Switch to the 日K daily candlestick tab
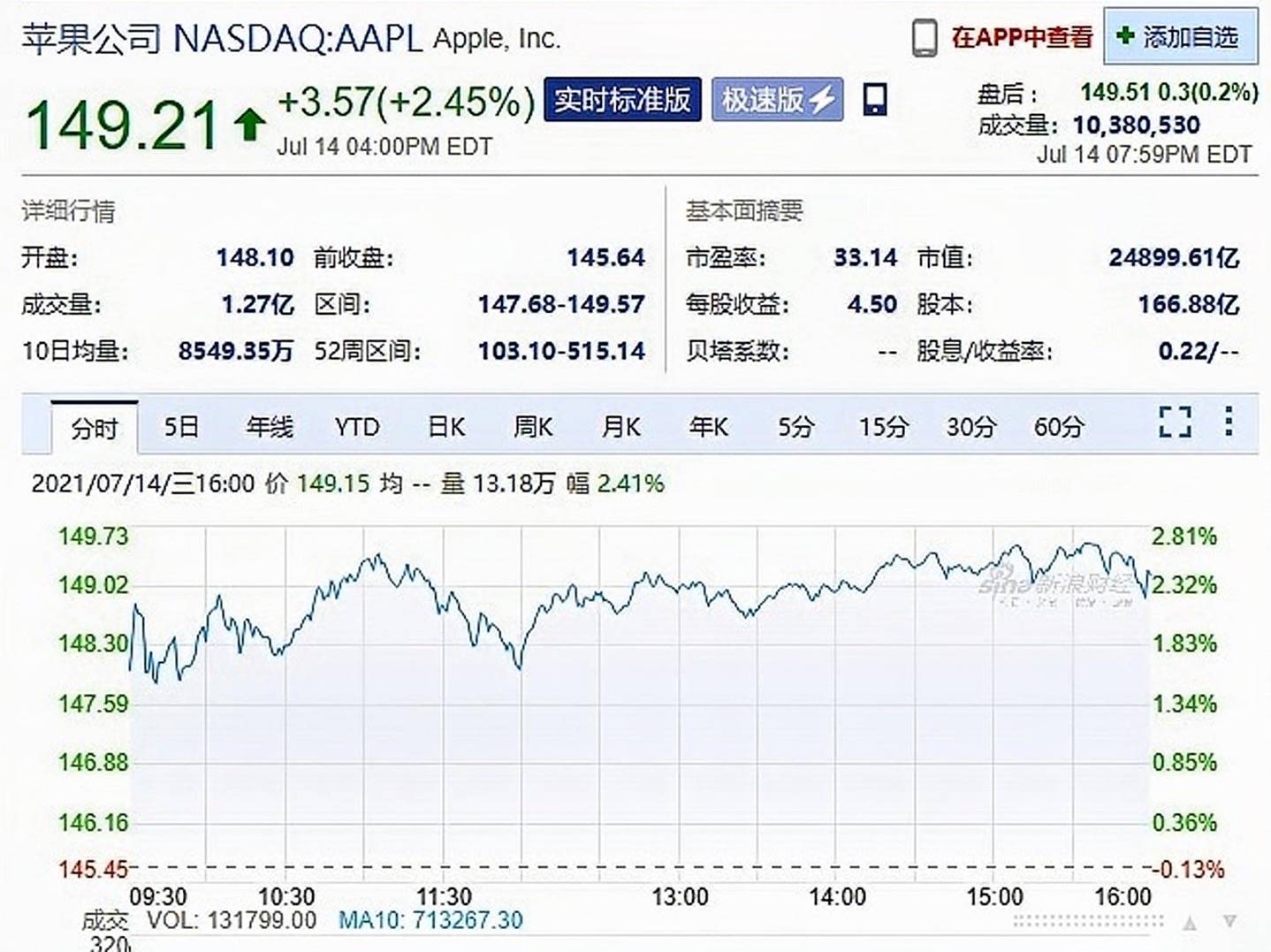 (445, 428)
